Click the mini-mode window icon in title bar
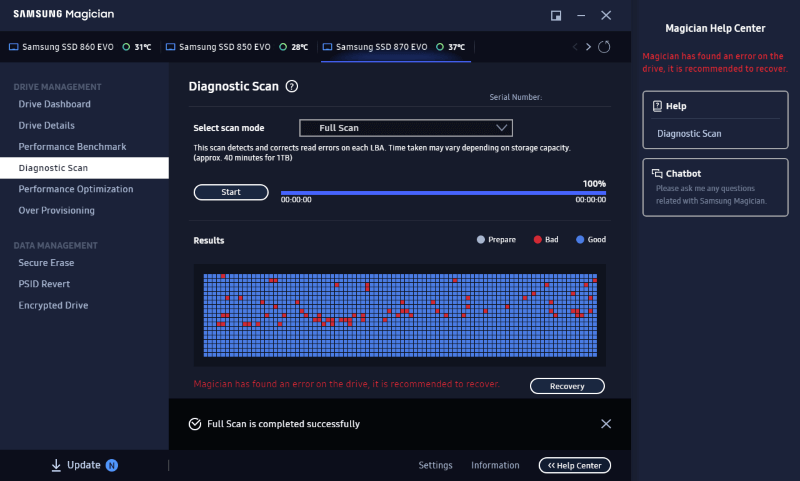Viewport: 800px width, 481px height. 556,15
